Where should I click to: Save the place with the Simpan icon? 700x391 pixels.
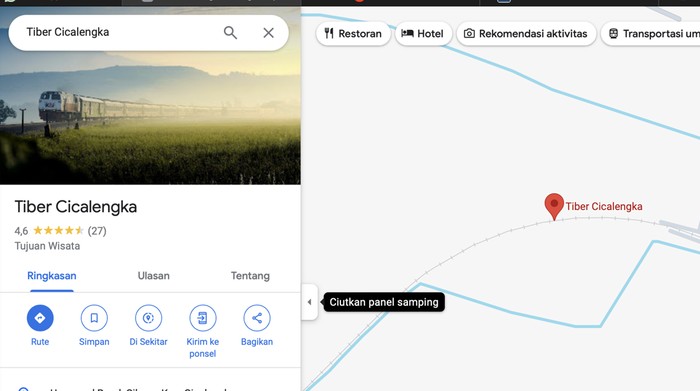94,318
